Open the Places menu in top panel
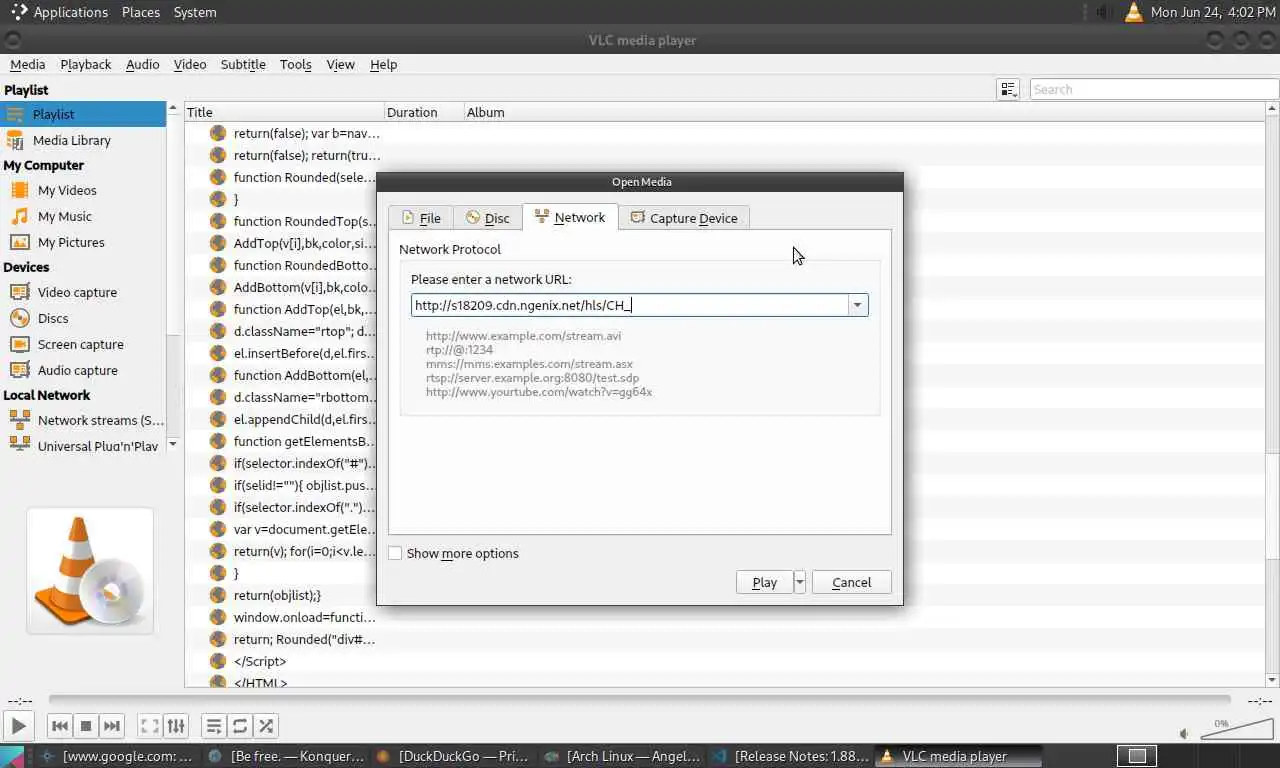Image resolution: width=1280 pixels, height=768 pixels. pos(141,12)
